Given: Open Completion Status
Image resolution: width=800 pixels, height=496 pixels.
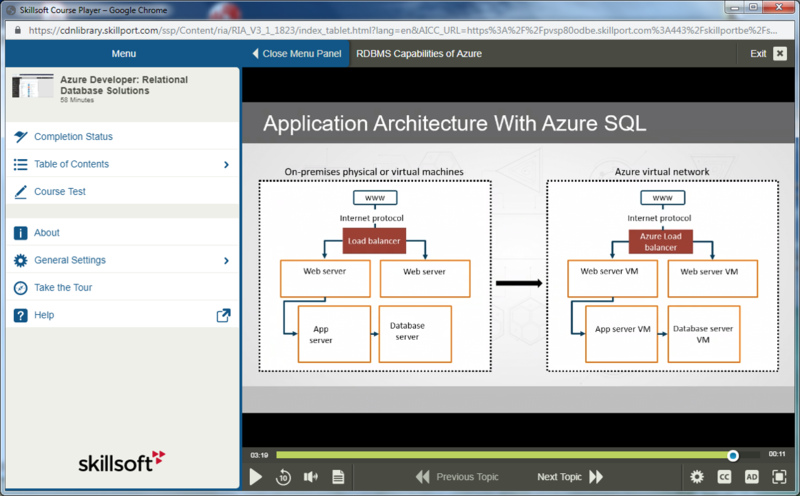Looking at the screenshot, I should (122, 136).
